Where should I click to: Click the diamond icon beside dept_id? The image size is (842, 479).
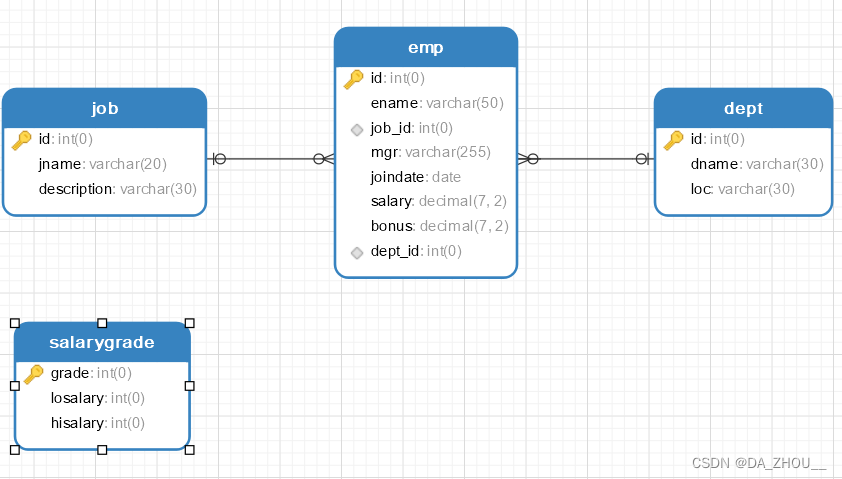(355, 252)
